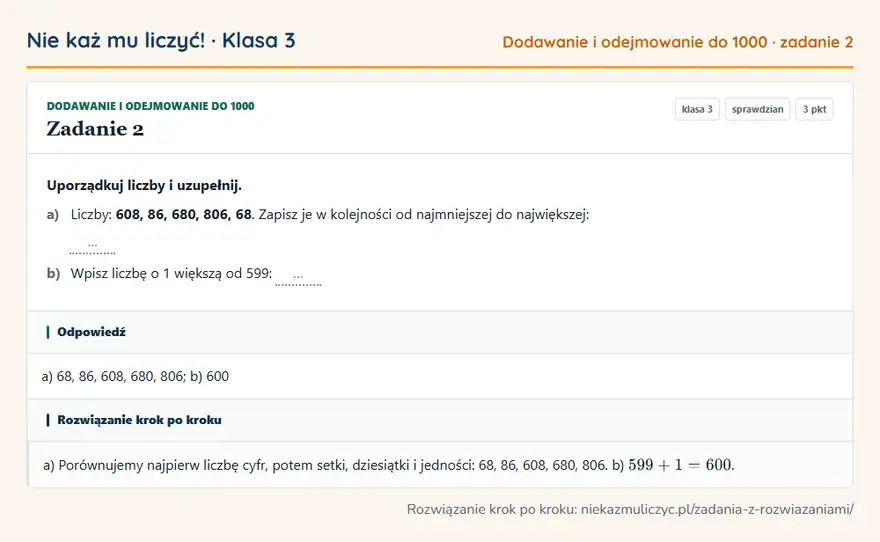Click the 'Zadanie 2' heading
The image size is (880, 542).
coord(95,129)
